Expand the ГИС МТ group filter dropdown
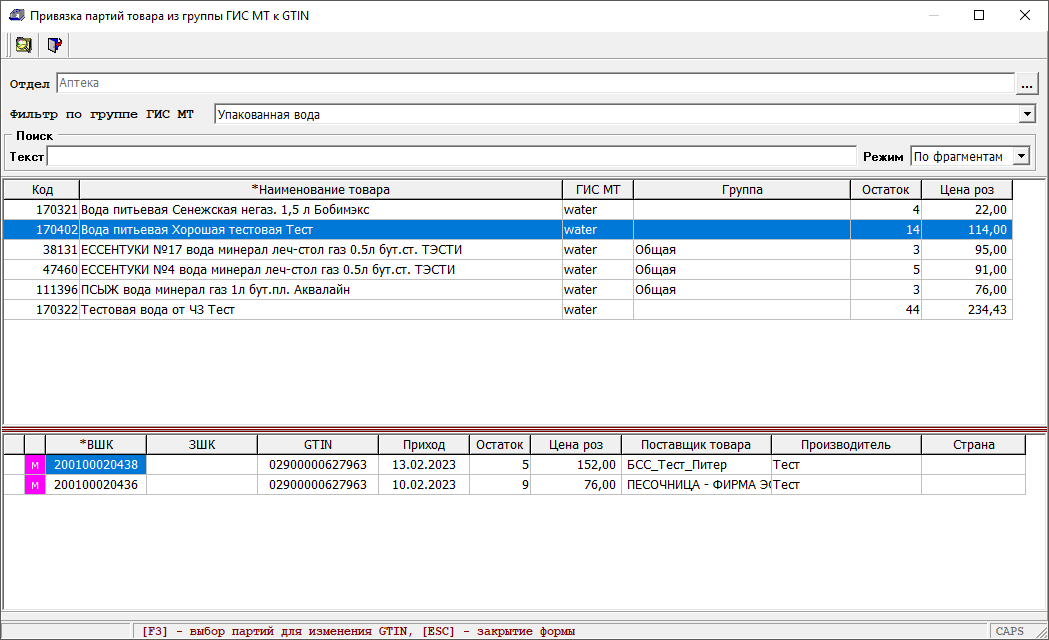Image resolution: width=1049 pixels, height=640 pixels. [1027, 115]
